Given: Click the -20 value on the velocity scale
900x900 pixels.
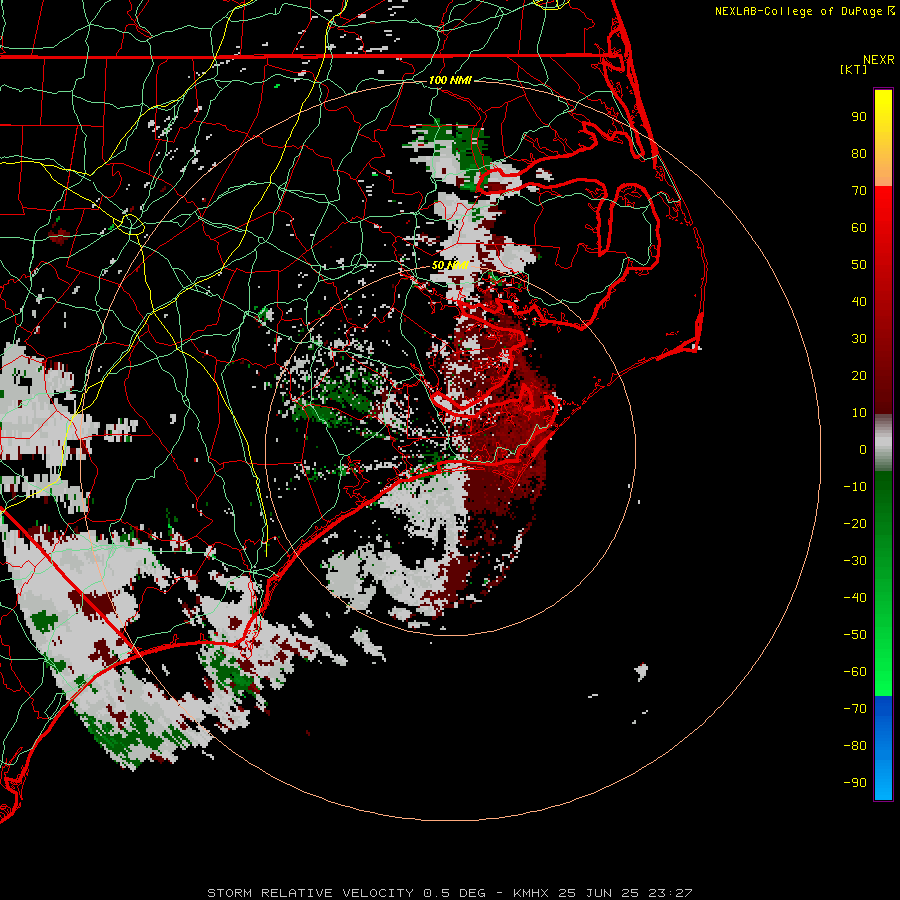Looking at the screenshot, I should coord(855,524).
